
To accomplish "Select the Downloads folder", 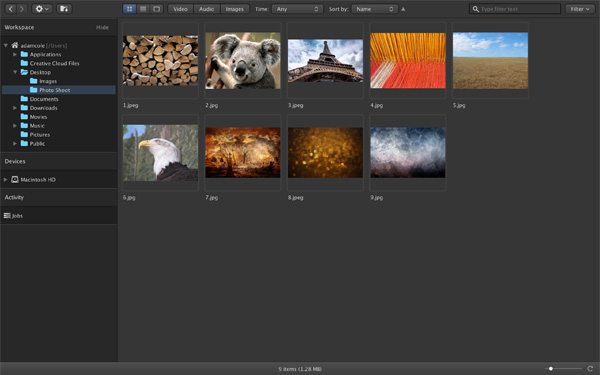I will tap(39, 108).
